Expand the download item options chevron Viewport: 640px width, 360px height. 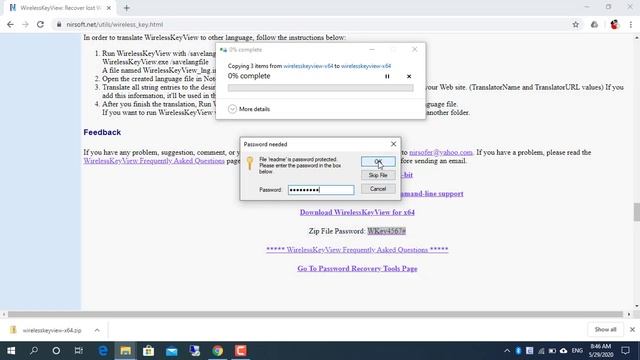pyautogui.click(x=97, y=330)
